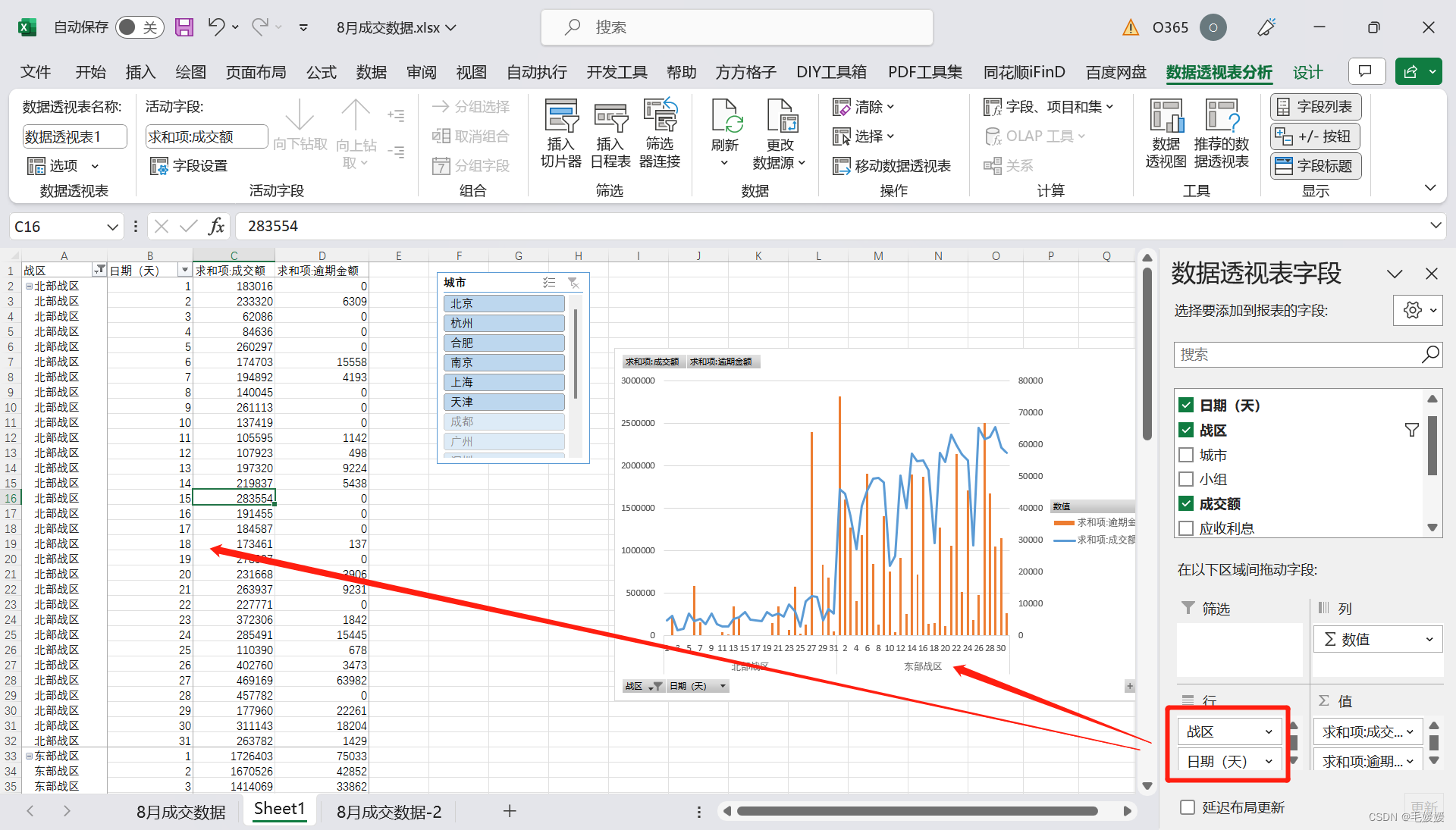Toggle +/- Buttons display
This screenshot has width=1456, height=830.
pyautogui.click(x=1316, y=136)
